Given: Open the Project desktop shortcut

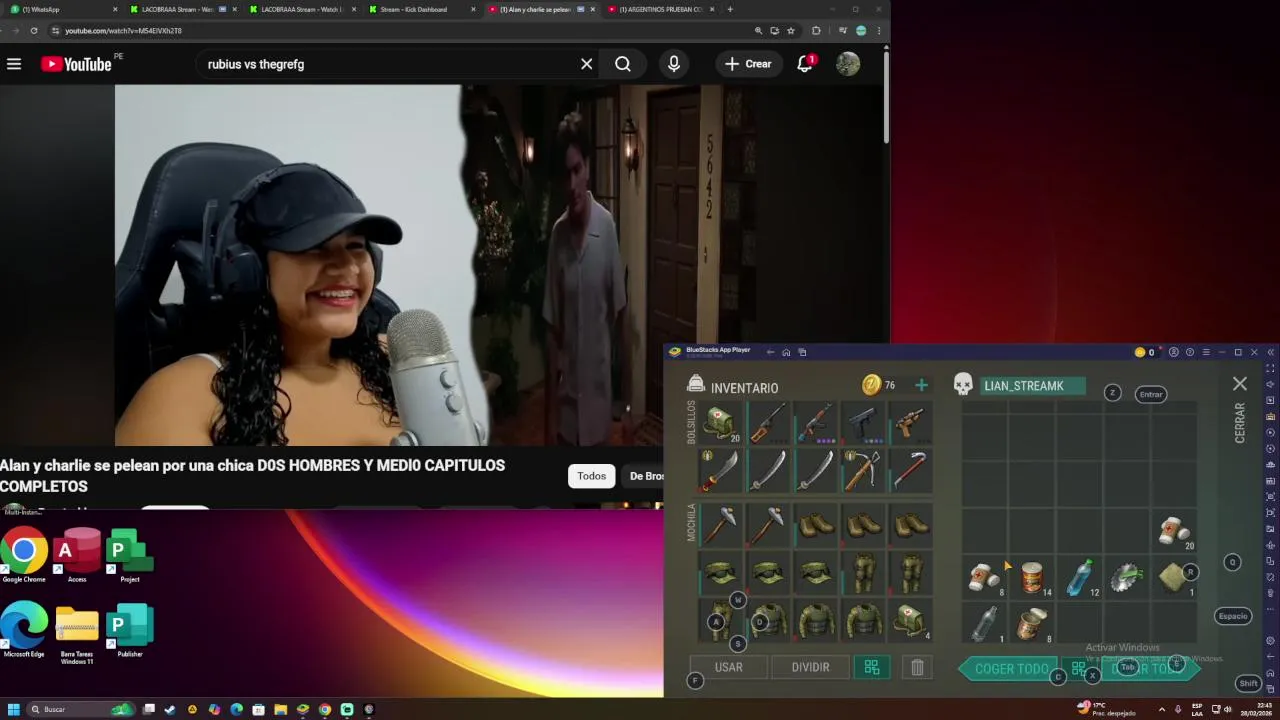Looking at the screenshot, I should 129,555.
